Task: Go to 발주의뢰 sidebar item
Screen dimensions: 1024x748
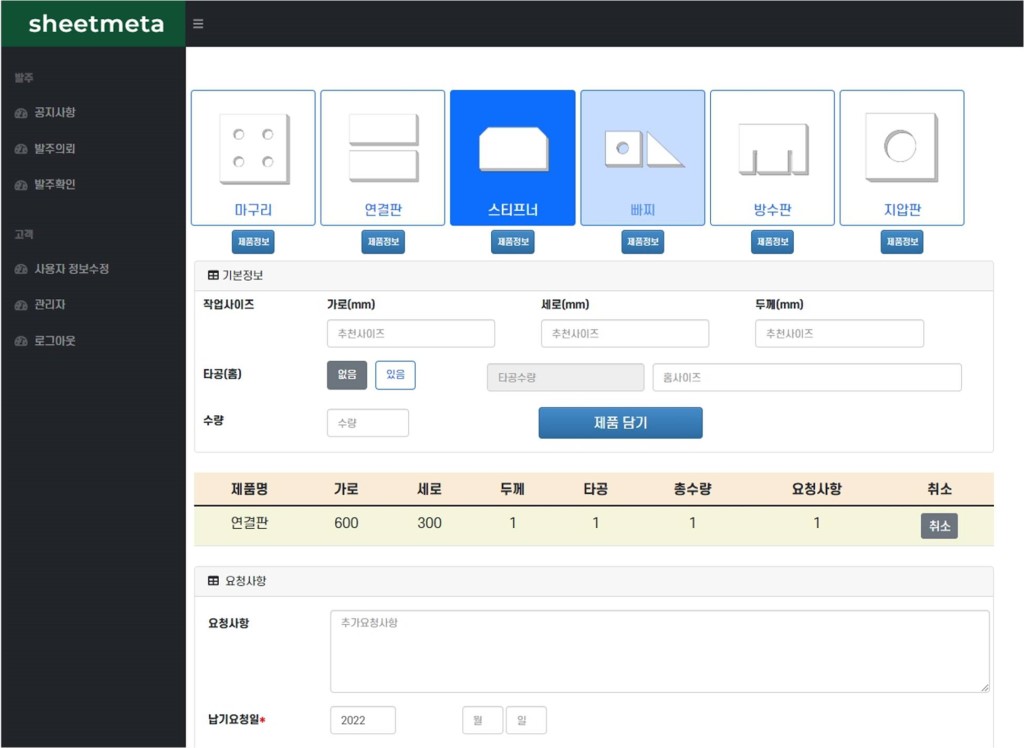Action: coord(54,149)
